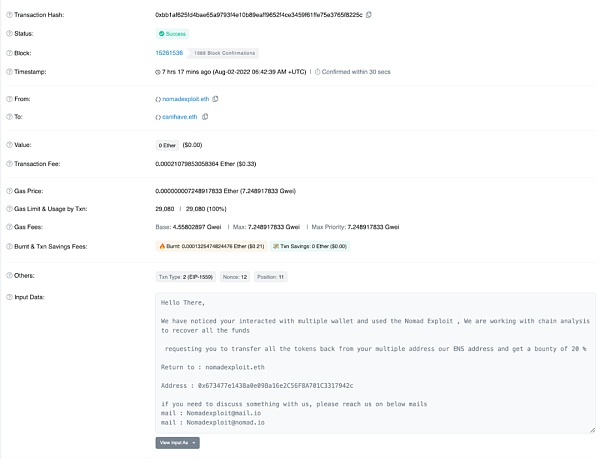The width and height of the screenshot is (600, 459).
Task: Click help icon beside Transaction Hash
Action: tap(10, 14)
